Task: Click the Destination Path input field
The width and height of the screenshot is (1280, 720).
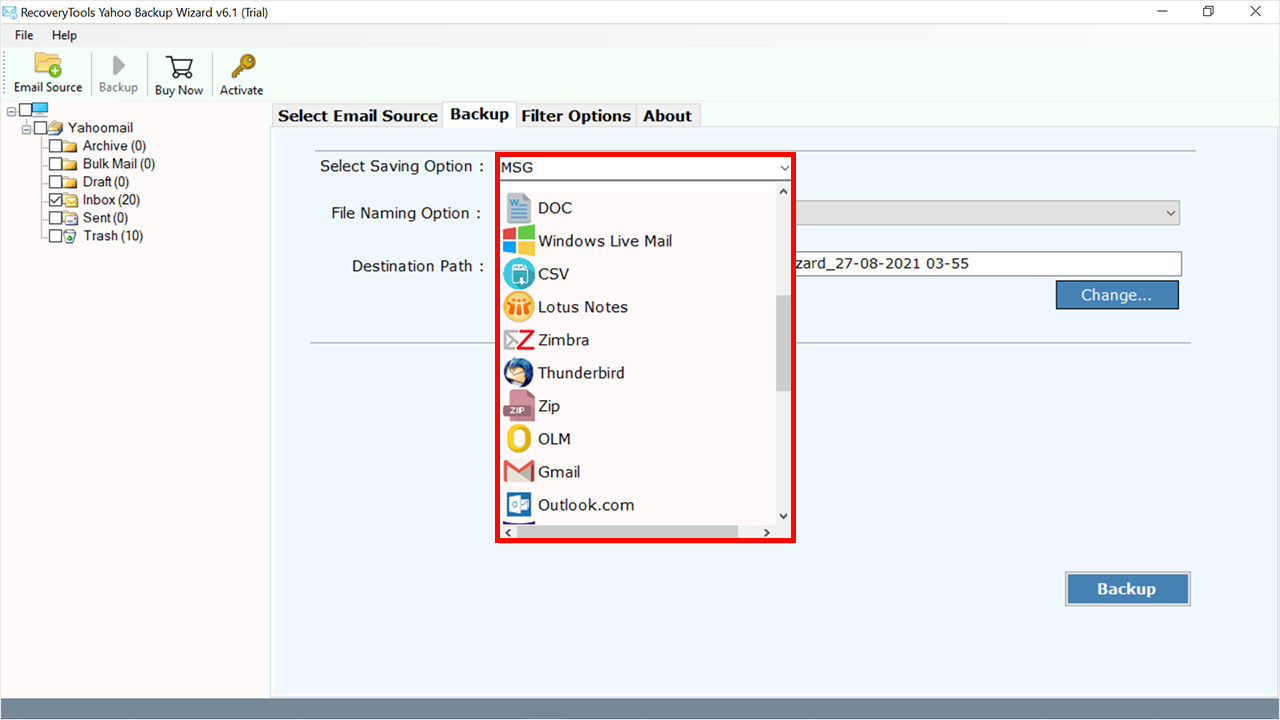Action: click(988, 264)
